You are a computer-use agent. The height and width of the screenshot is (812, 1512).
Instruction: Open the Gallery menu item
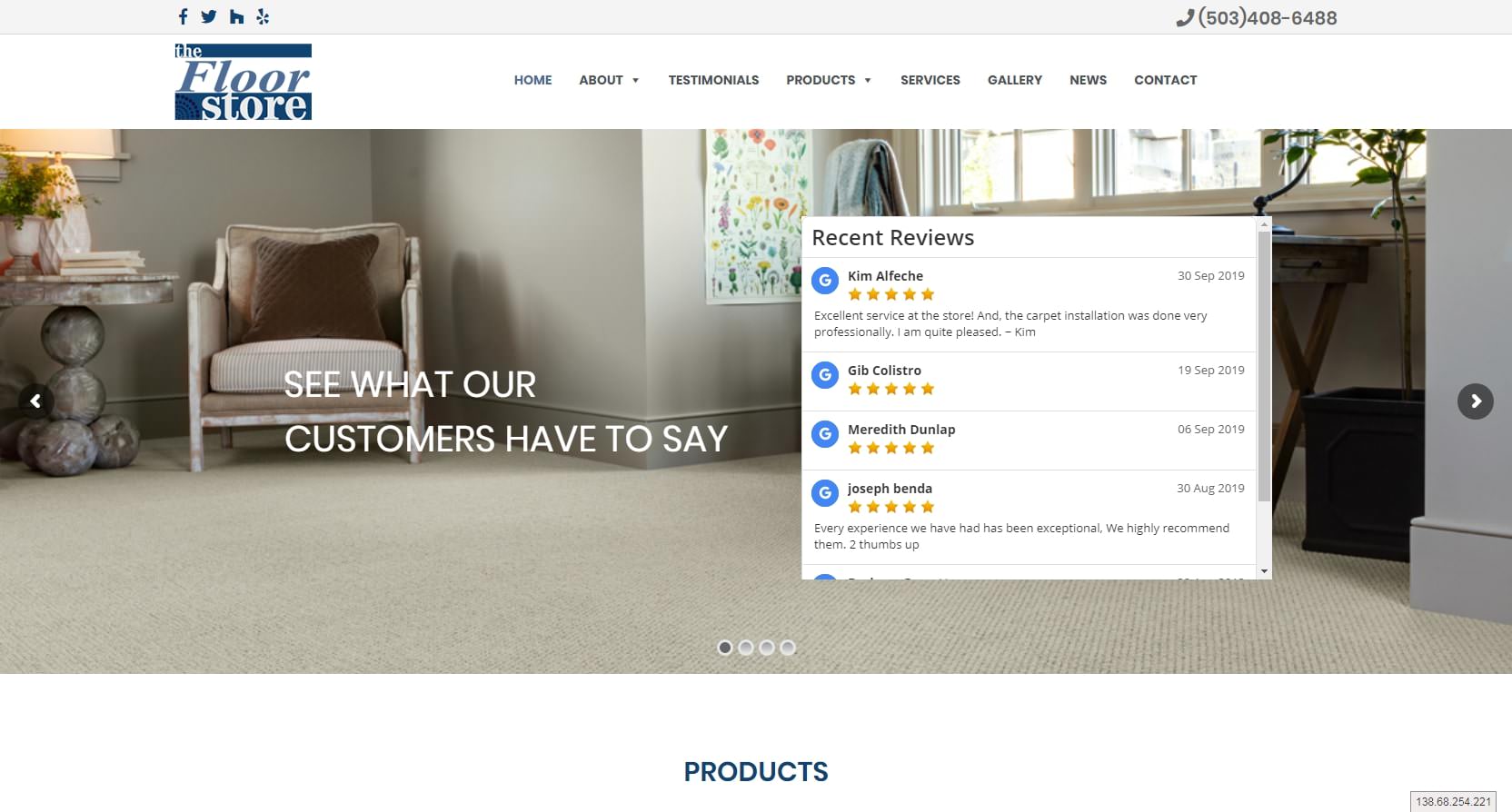(x=1015, y=80)
